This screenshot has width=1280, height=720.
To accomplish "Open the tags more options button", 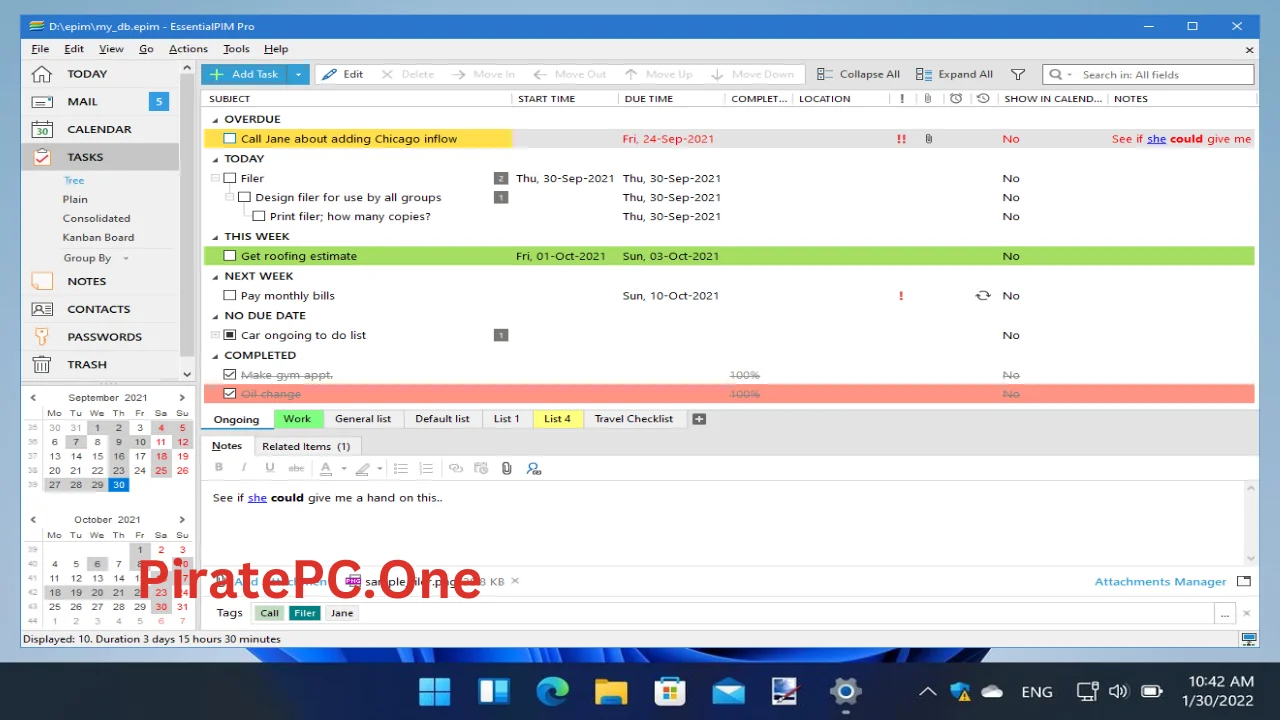I will (x=1225, y=613).
